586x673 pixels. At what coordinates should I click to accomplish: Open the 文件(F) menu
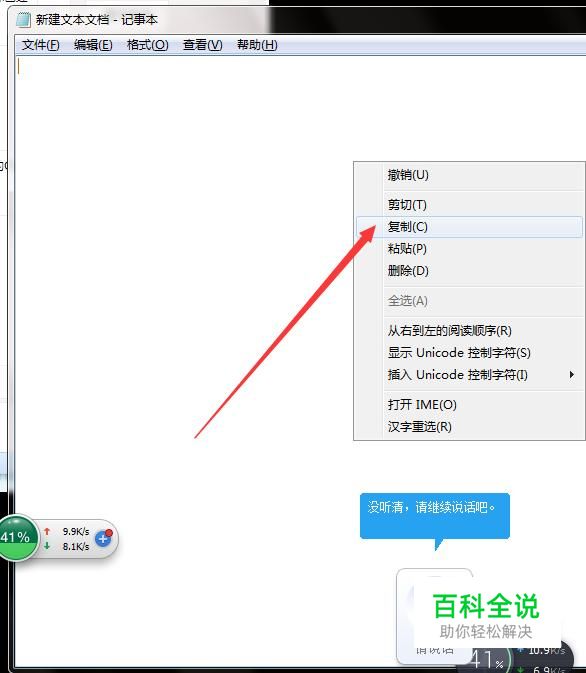coord(40,45)
